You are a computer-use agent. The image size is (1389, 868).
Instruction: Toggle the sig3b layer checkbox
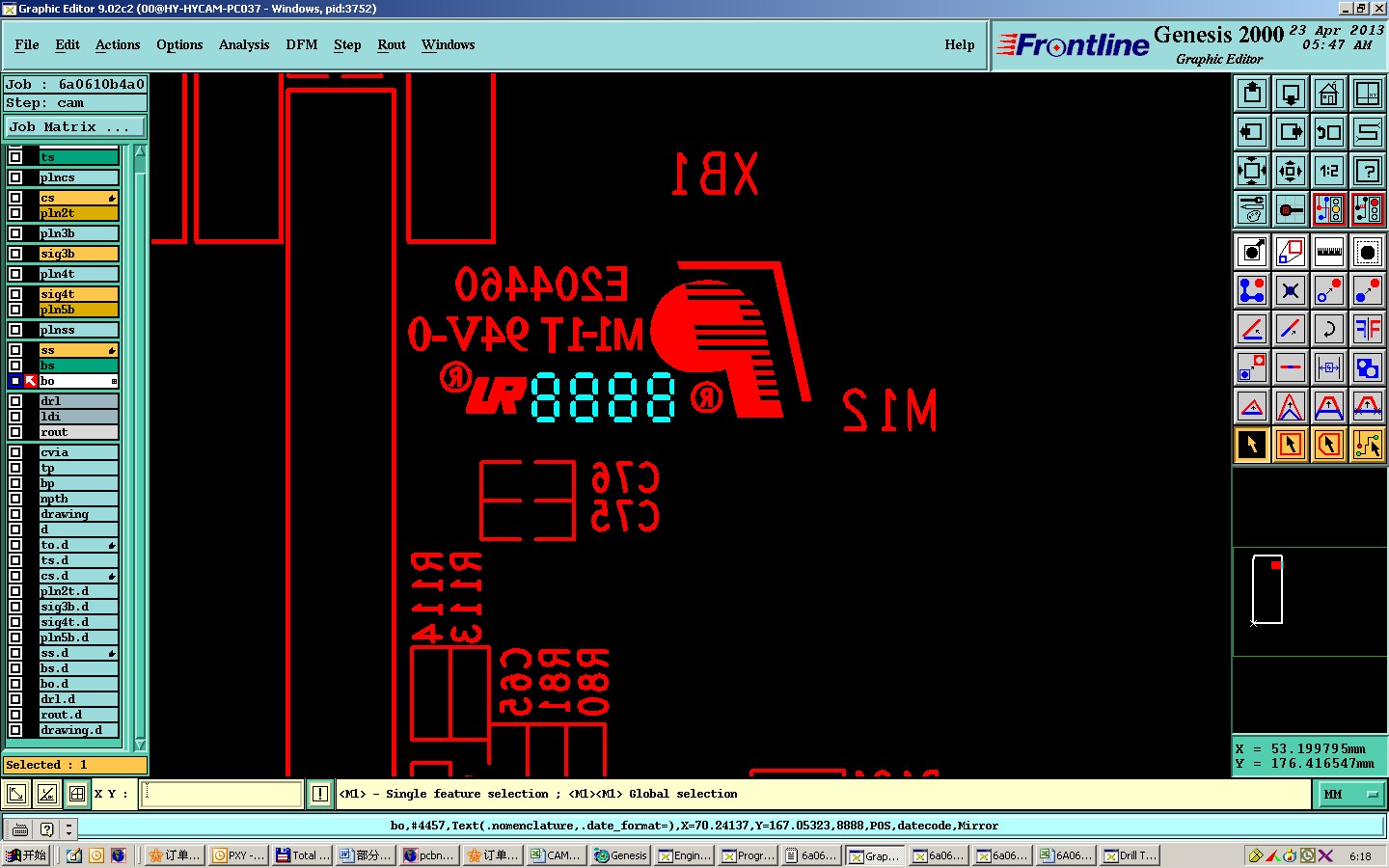point(15,254)
